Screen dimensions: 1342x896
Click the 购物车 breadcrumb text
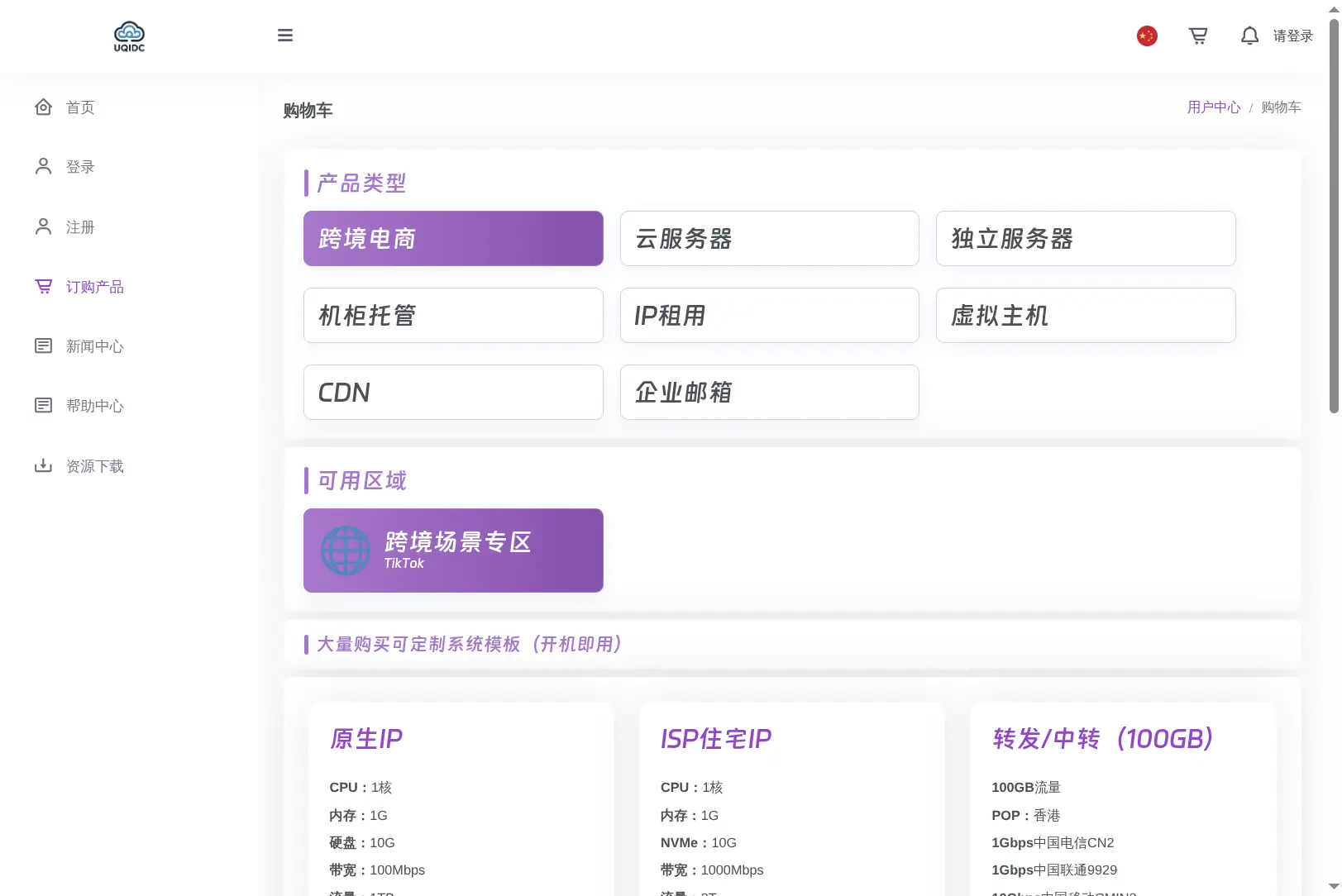point(1281,107)
